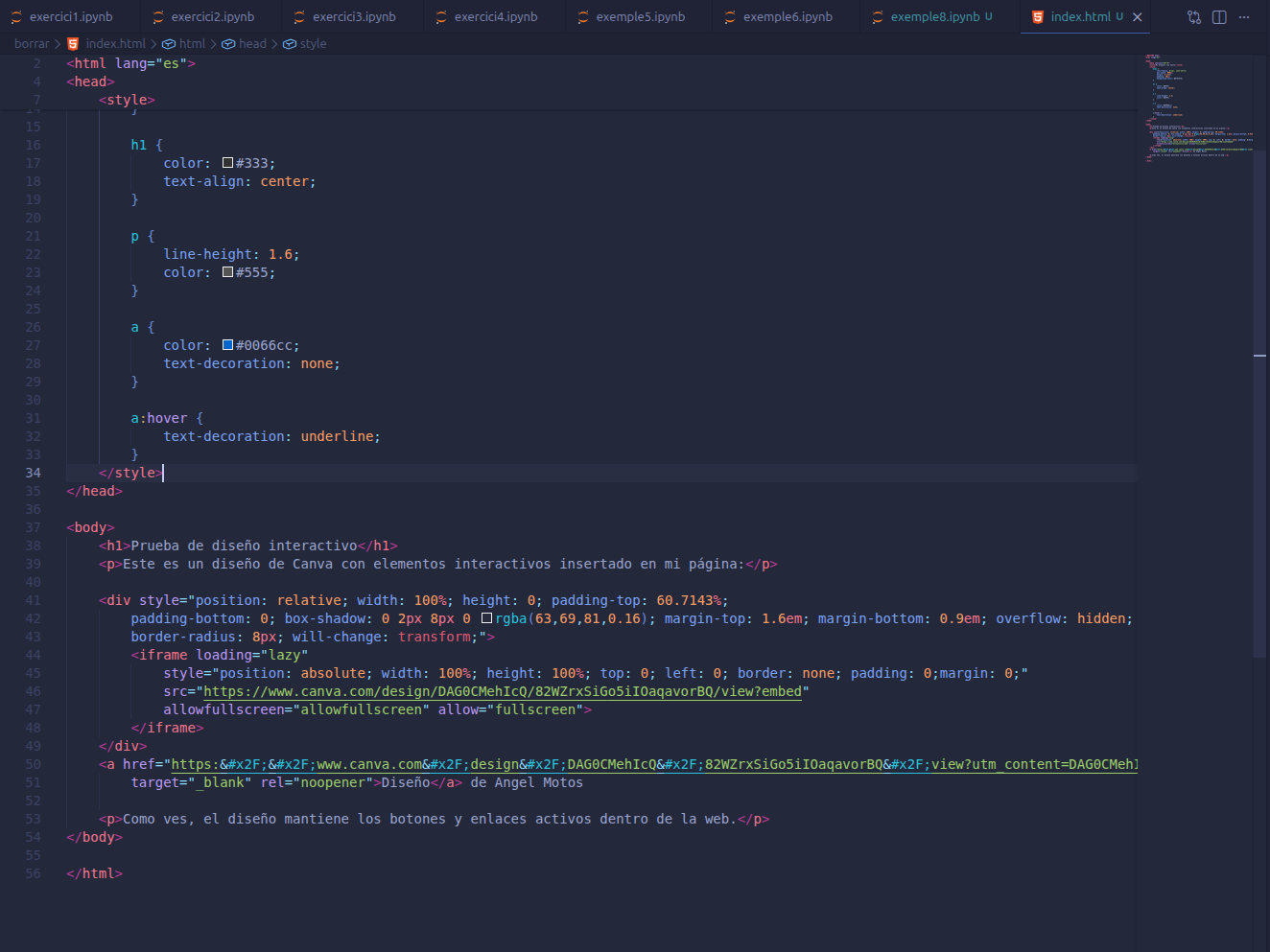
Task: Click Jupyter icon on exercici1.ipynb tab
Action: pyautogui.click(x=16, y=17)
